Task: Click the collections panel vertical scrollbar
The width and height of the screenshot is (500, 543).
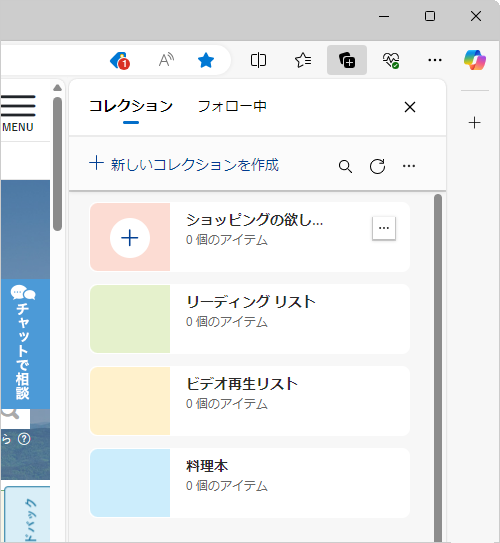Action: [x=438, y=367]
